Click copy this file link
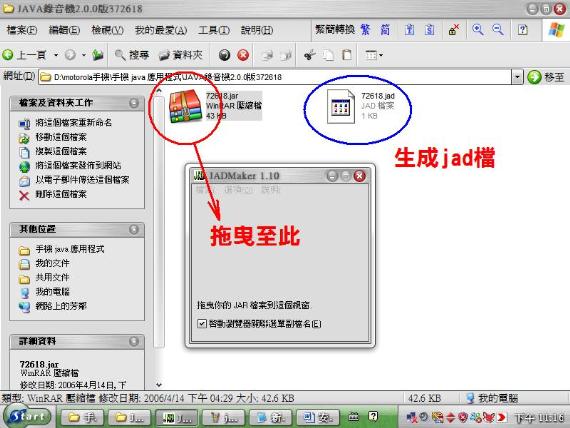The width and height of the screenshot is (570, 428). 61,151
